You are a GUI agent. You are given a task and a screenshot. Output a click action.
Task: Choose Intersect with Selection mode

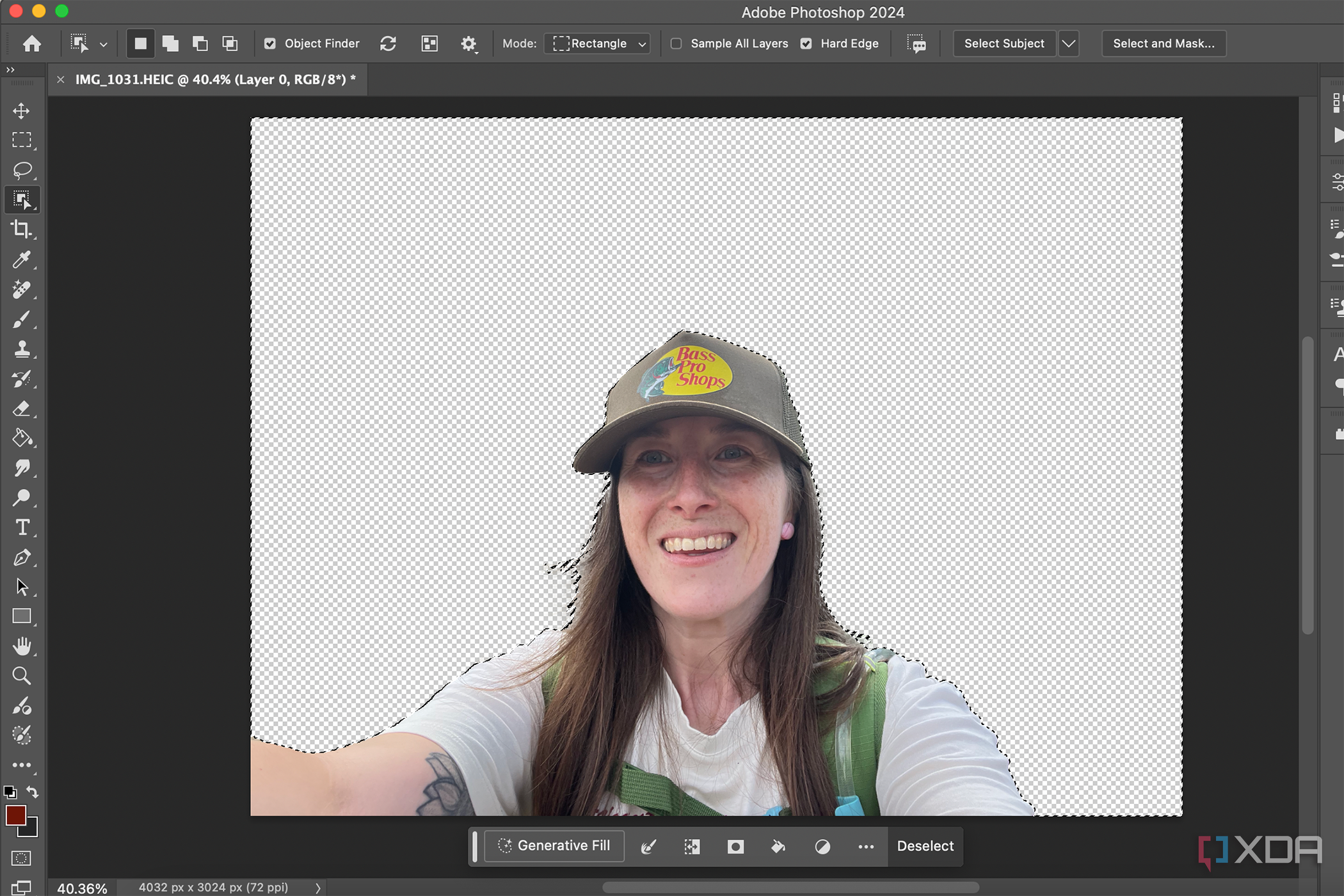pyautogui.click(x=230, y=44)
